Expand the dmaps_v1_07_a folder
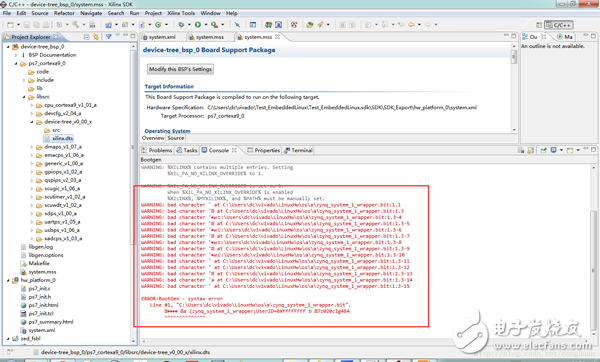Image resolution: width=600 pixels, height=362 pixels. point(32,147)
